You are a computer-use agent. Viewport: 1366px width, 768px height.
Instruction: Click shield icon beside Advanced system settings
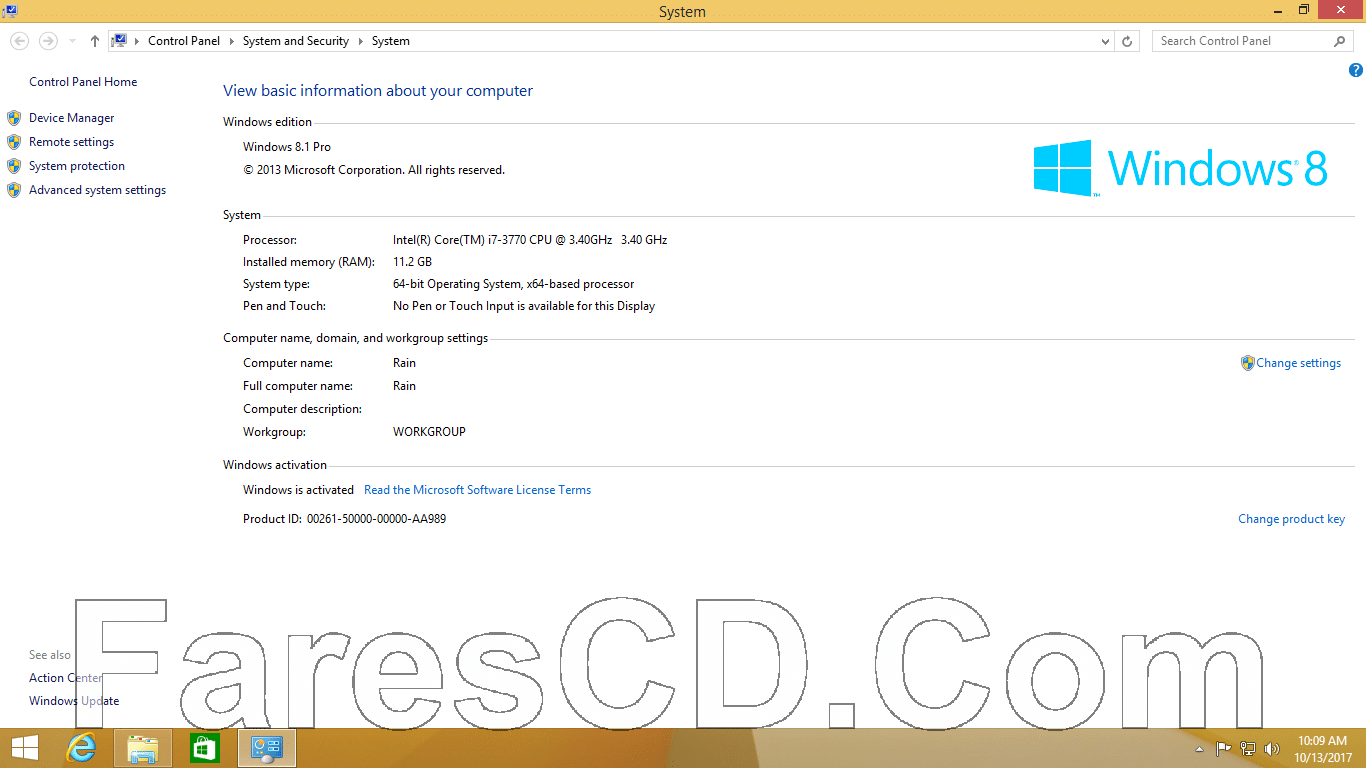point(14,190)
